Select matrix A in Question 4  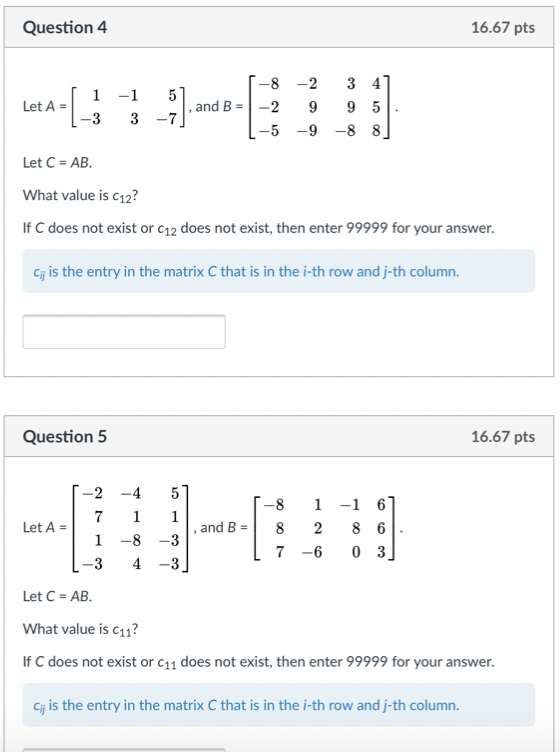128,106
